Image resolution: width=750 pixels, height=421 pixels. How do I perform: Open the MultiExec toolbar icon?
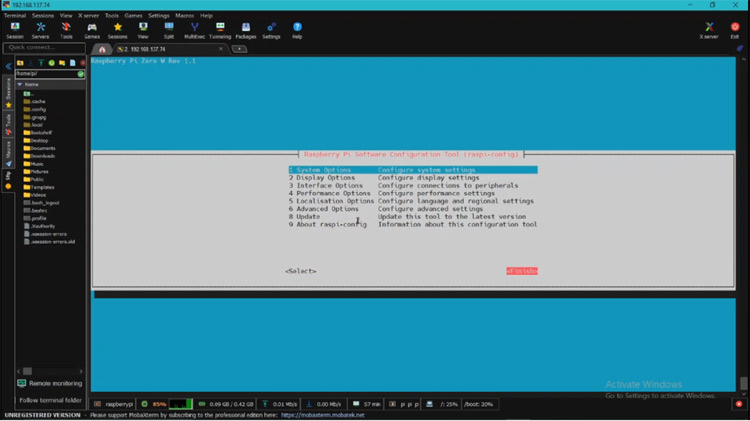tap(194, 30)
